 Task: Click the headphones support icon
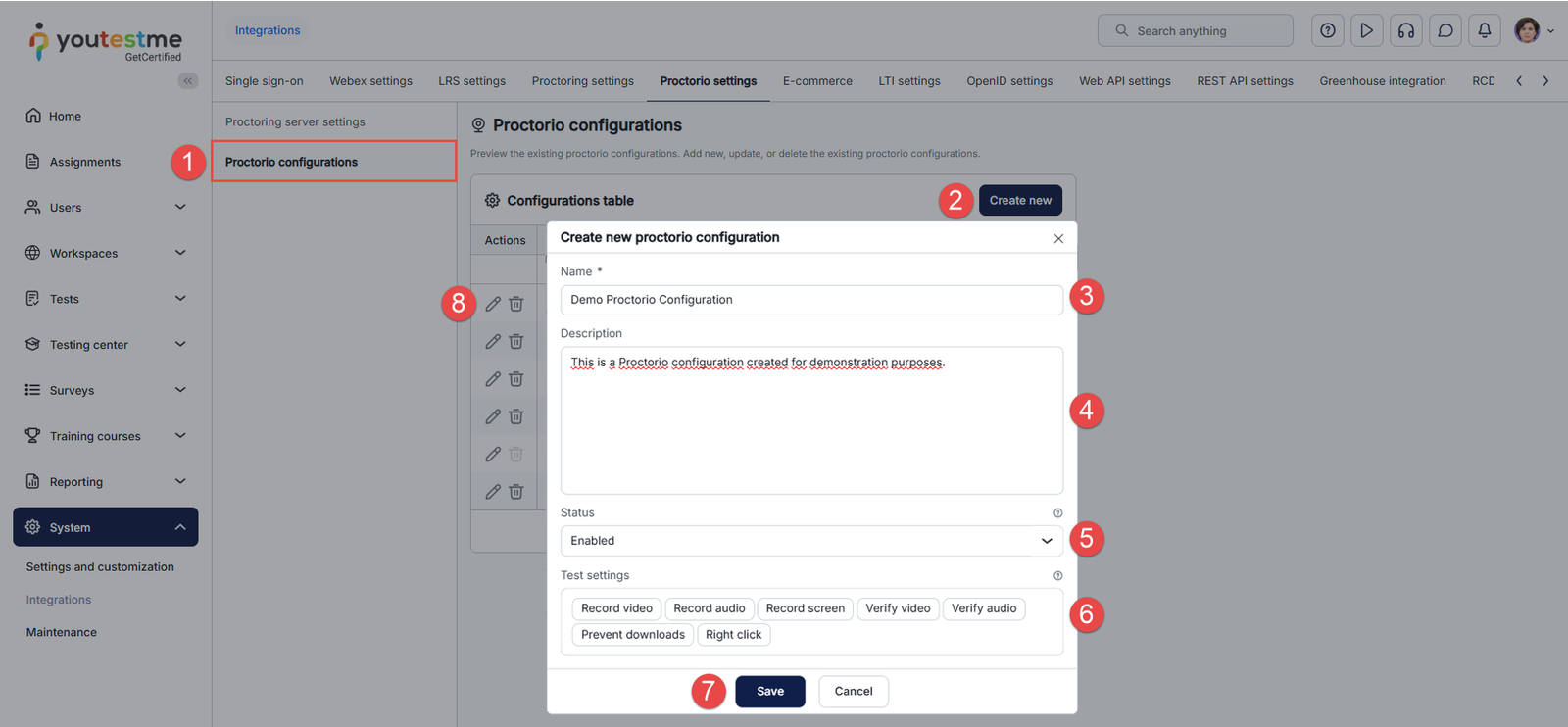coord(1405,30)
